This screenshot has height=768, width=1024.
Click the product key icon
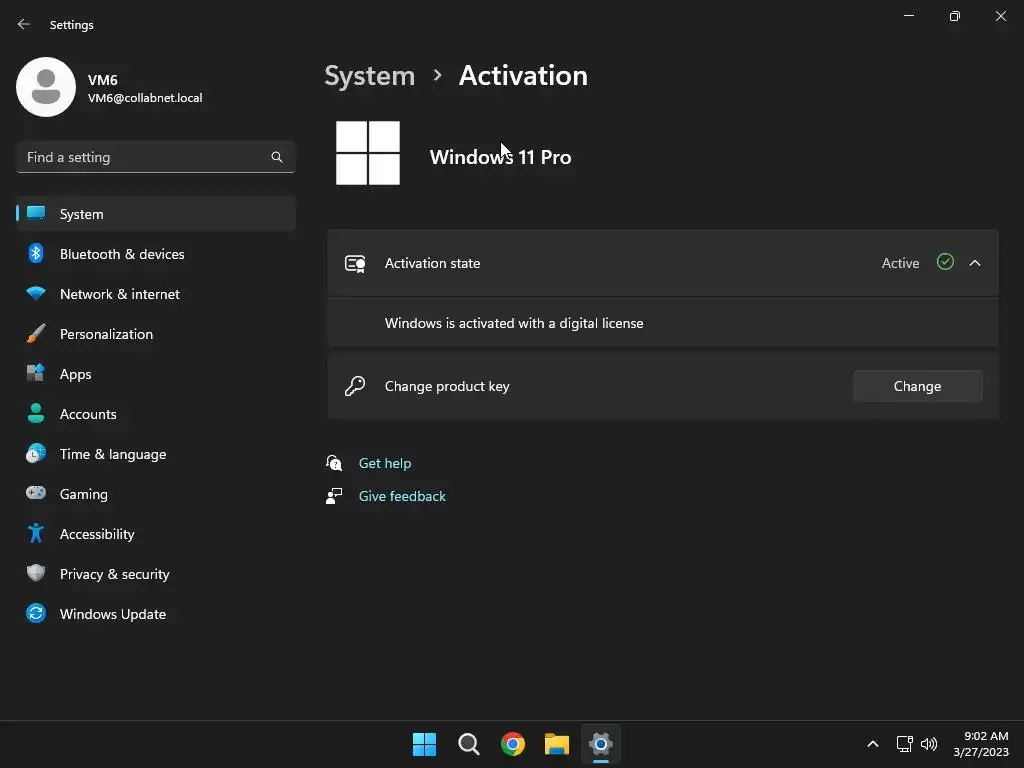(x=355, y=386)
